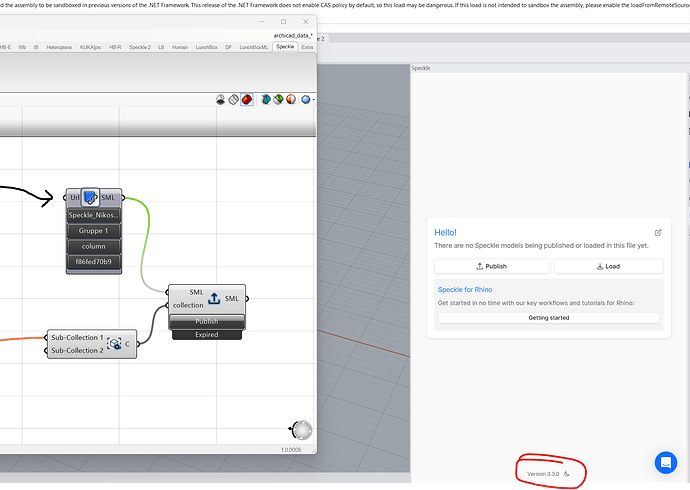690x490 pixels.
Task: Click the collection cube icon on component
Action: click(114, 344)
